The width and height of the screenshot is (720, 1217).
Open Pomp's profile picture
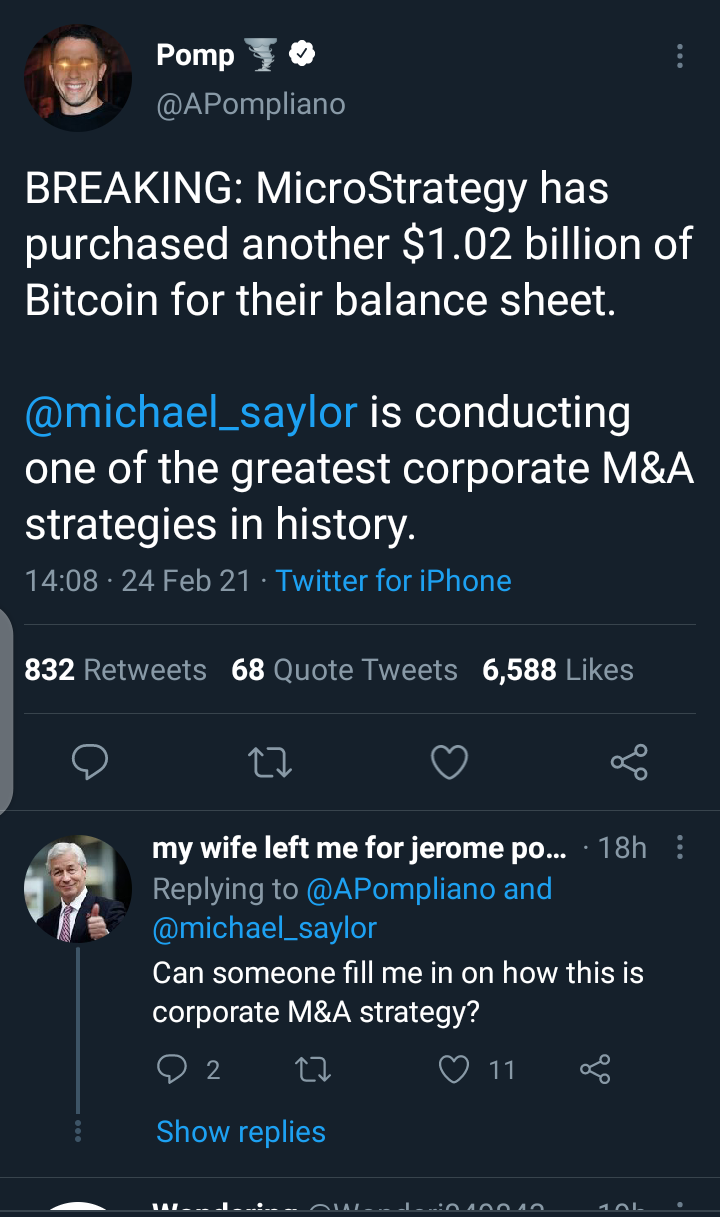pos(78,78)
